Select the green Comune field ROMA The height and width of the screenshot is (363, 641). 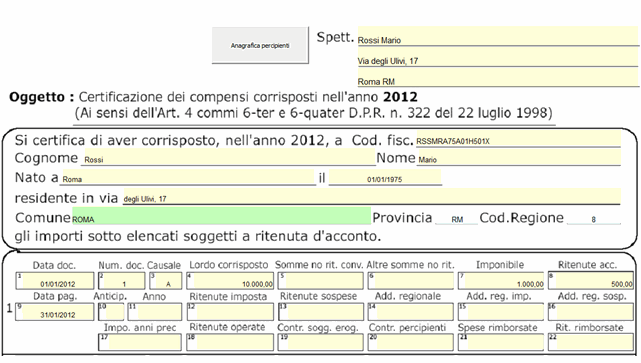(221, 216)
